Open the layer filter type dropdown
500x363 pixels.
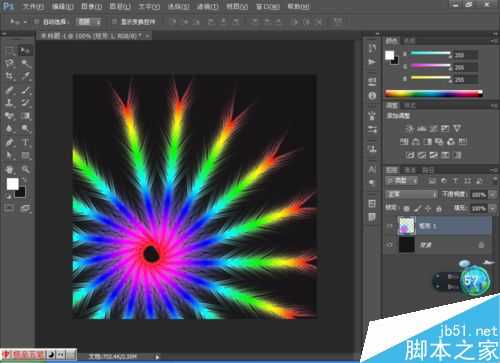[x=402, y=181]
